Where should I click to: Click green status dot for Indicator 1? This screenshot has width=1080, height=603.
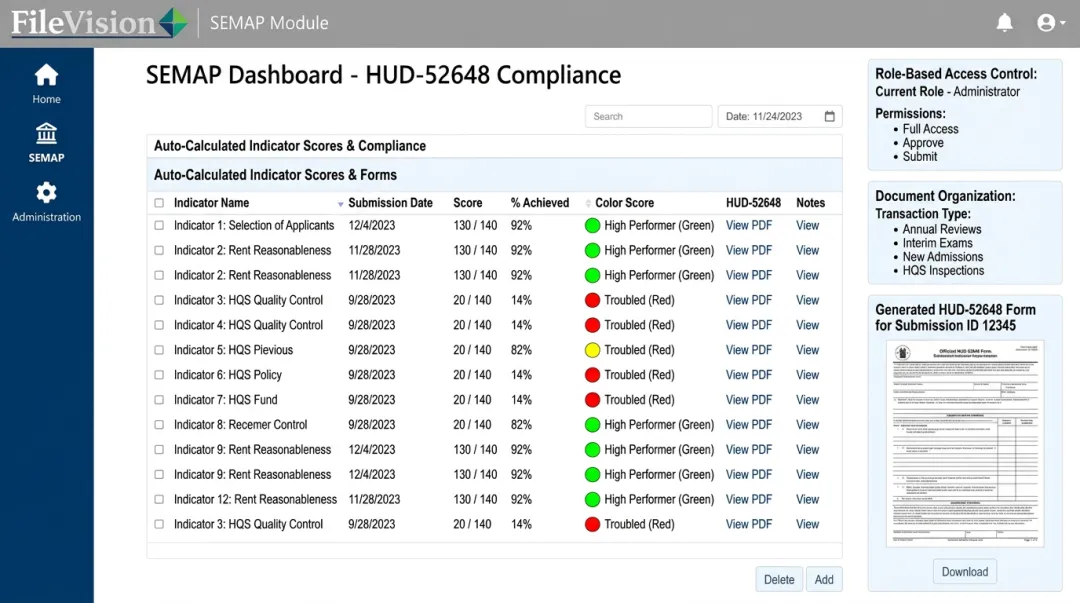tap(592, 225)
